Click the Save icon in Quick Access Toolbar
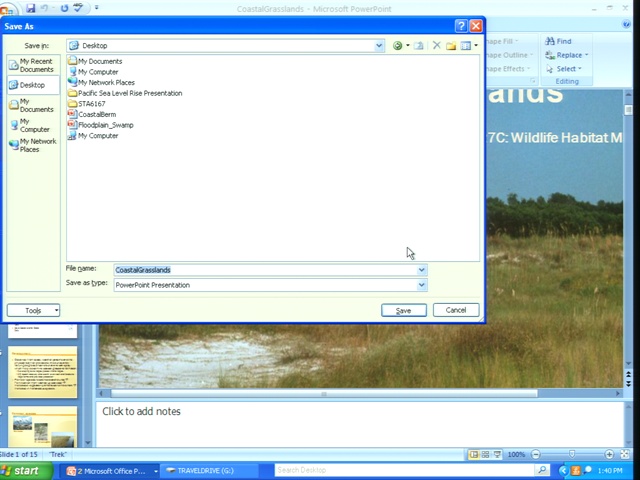Viewport: 640px width, 480px height. 30,7
